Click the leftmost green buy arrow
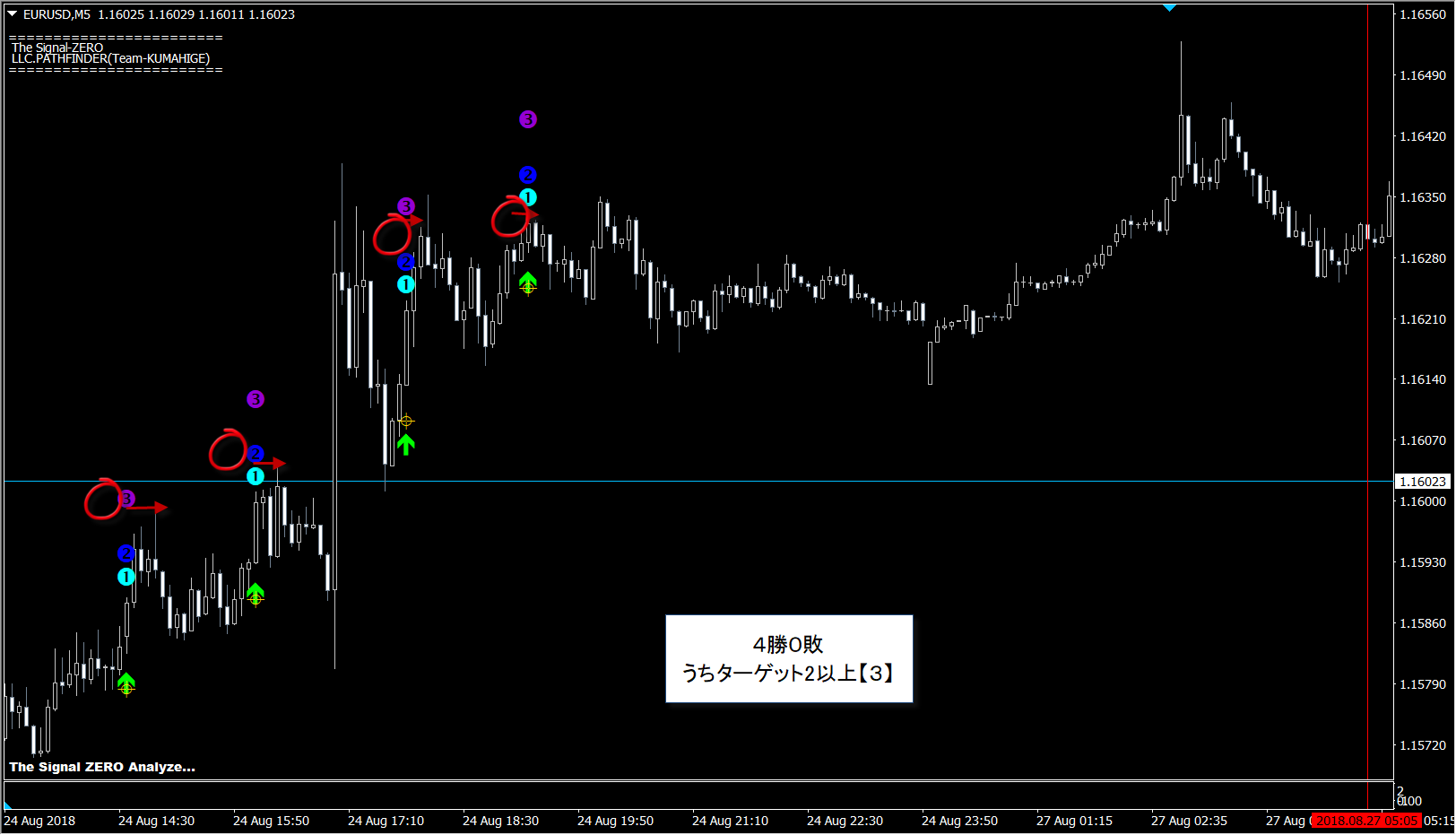 pyautogui.click(x=126, y=682)
